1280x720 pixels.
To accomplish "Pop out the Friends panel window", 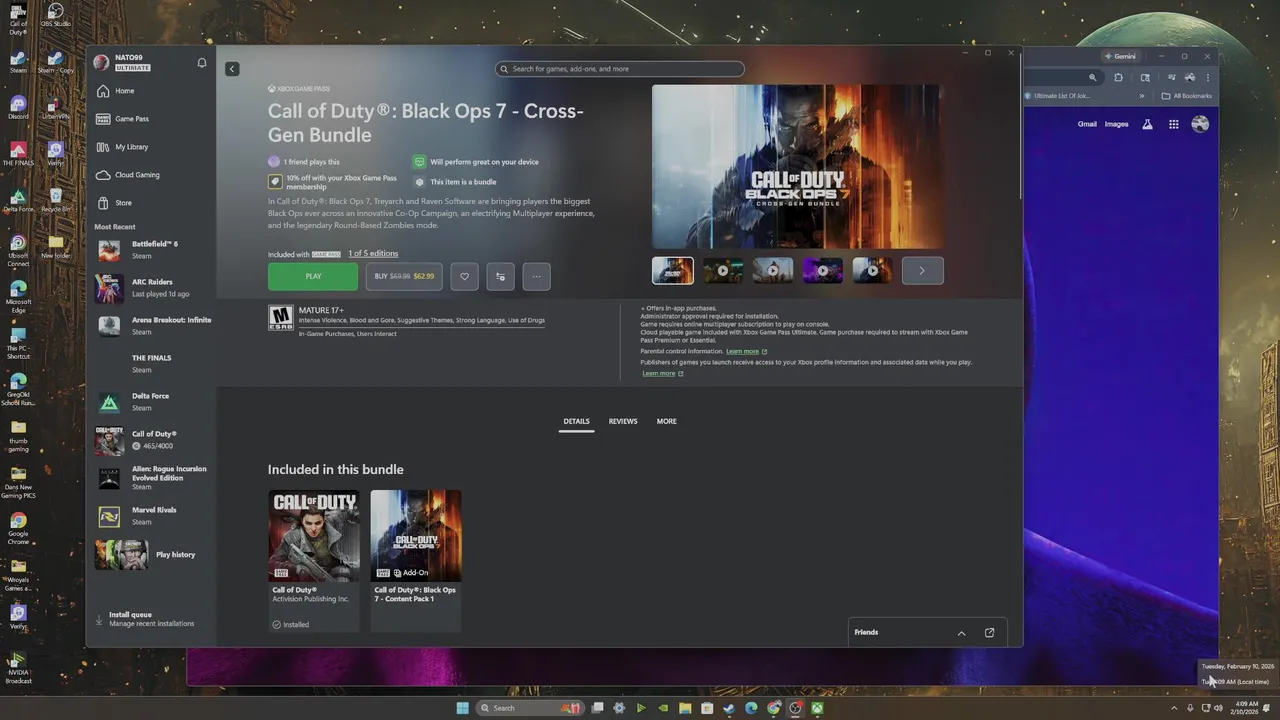I will click(x=990, y=633).
